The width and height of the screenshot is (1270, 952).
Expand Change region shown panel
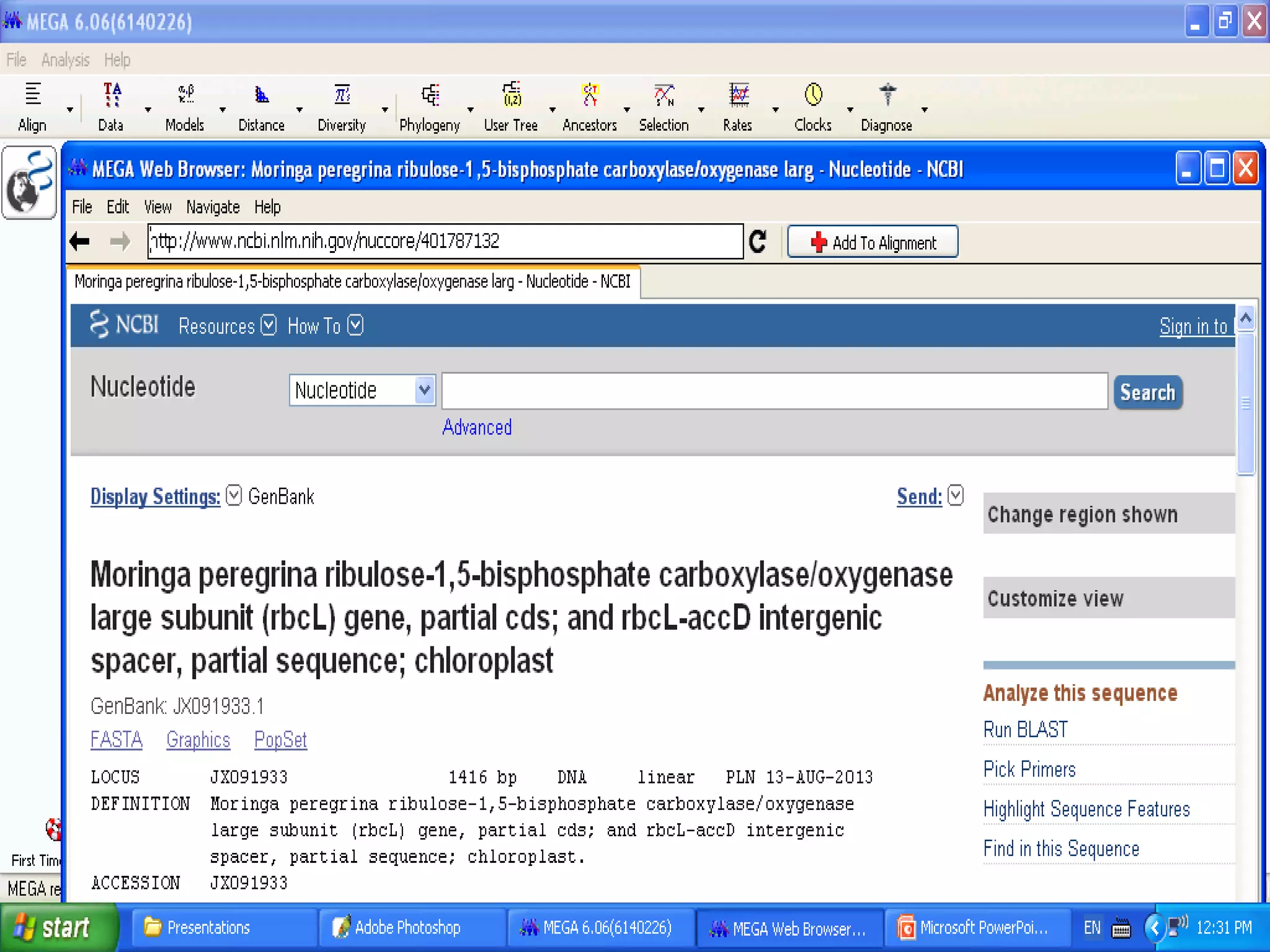(1109, 514)
